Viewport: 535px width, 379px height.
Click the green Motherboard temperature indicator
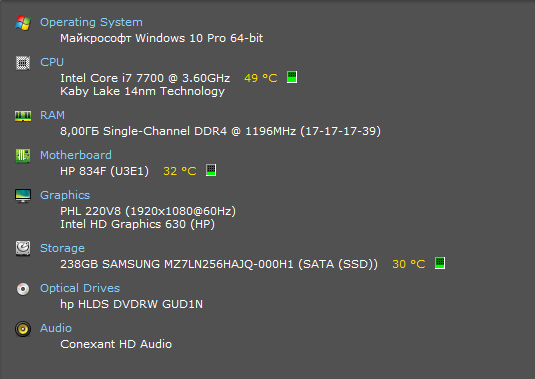(211, 170)
